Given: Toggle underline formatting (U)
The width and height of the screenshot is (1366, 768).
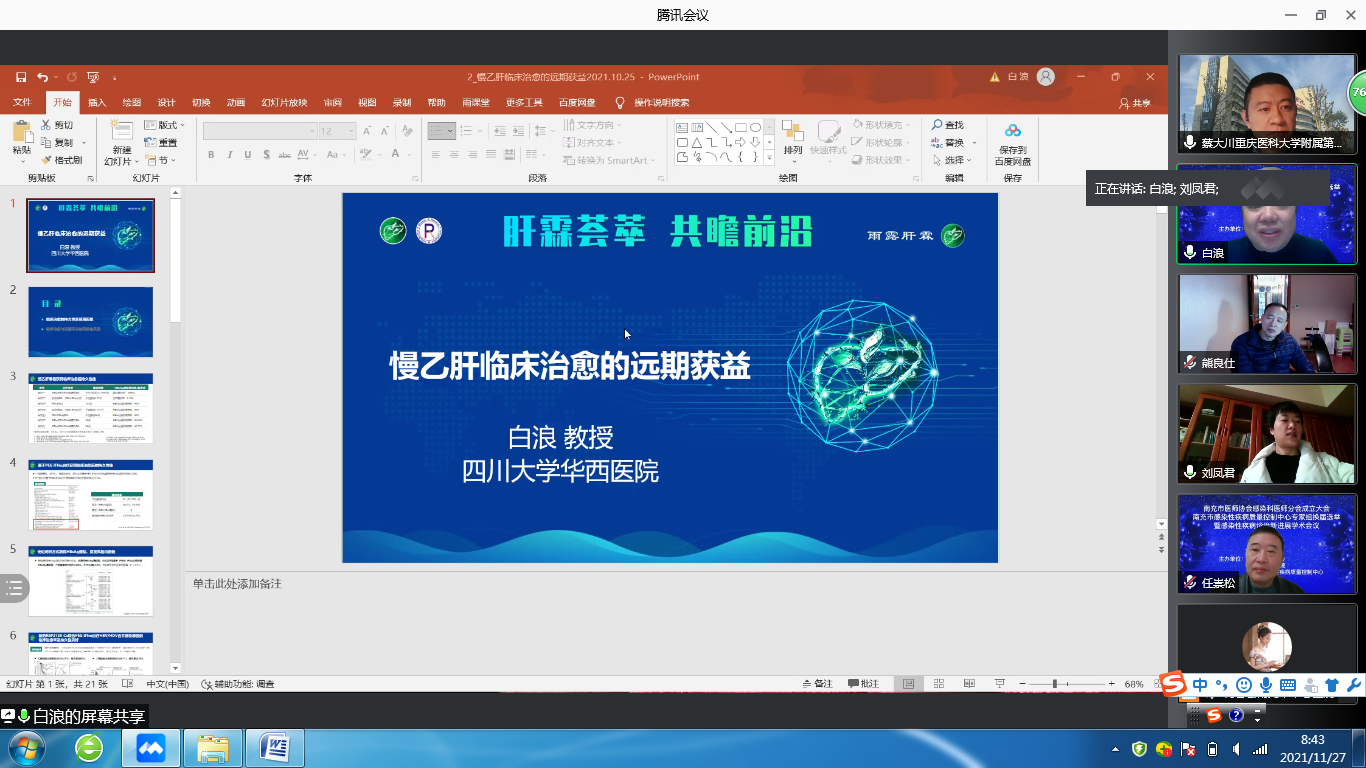Looking at the screenshot, I should [x=248, y=155].
